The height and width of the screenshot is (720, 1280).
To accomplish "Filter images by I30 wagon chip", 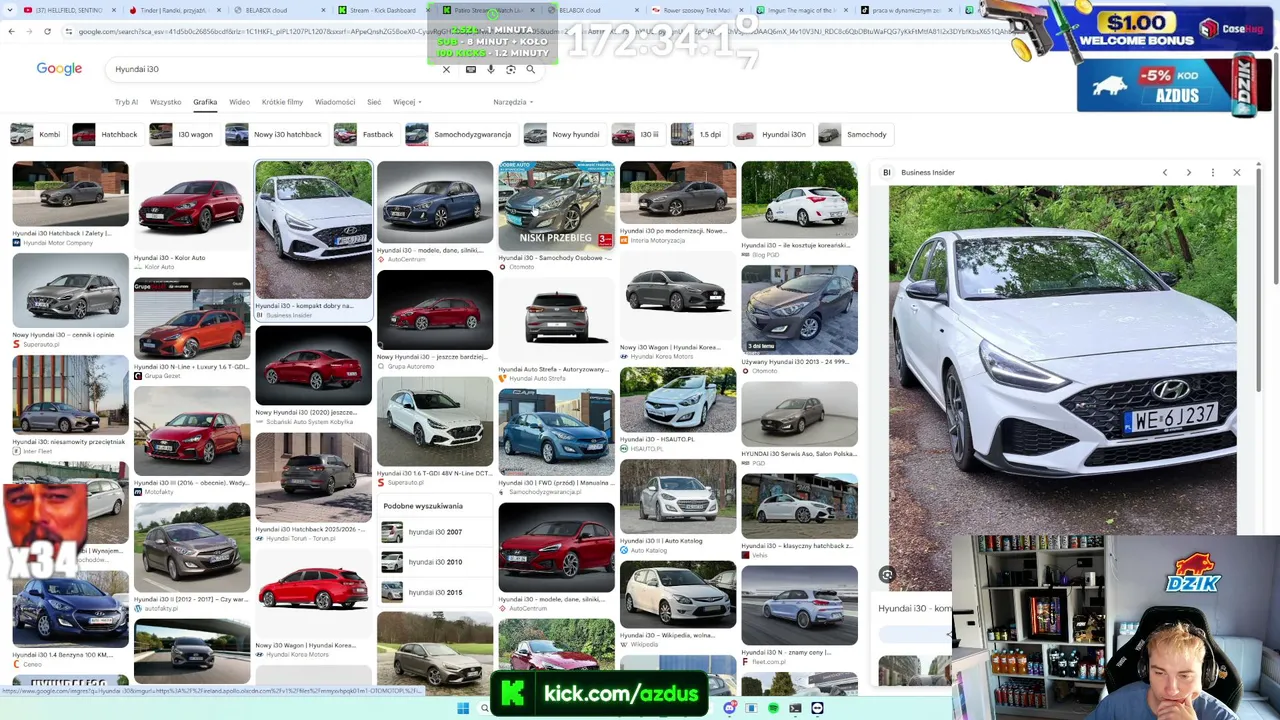I will pos(183,134).
